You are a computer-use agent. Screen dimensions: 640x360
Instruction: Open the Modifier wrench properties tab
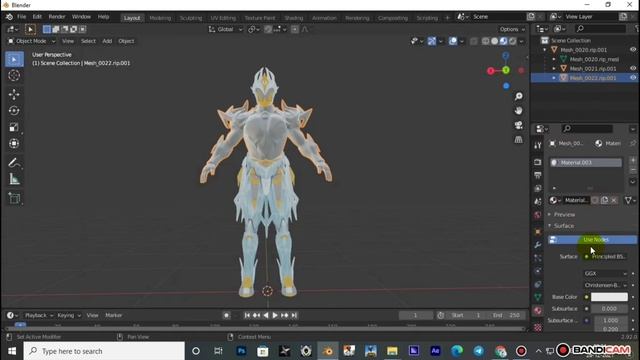[x=538, y=245]
